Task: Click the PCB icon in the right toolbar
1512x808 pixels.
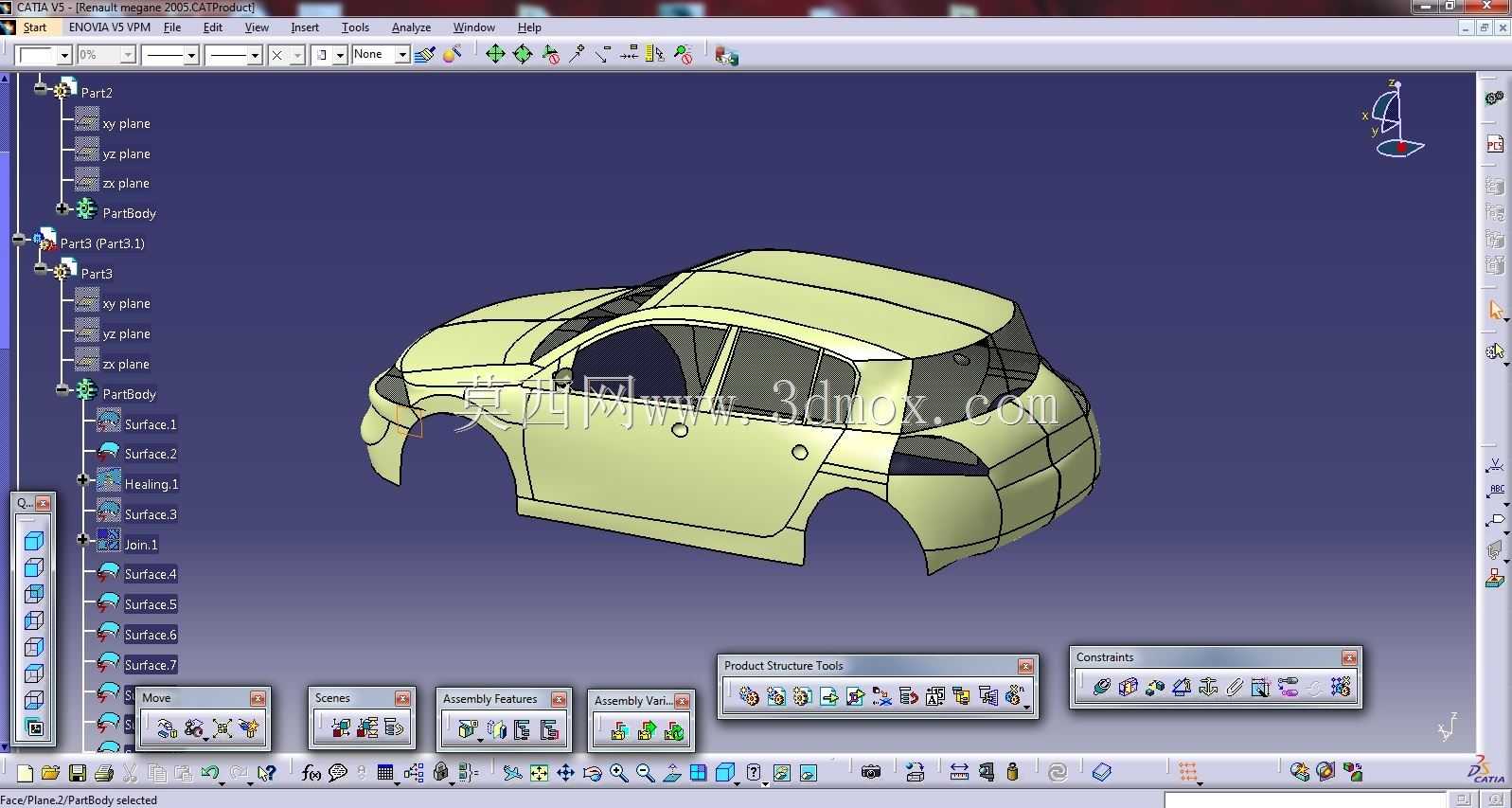Action: (x=1495, y=144)
